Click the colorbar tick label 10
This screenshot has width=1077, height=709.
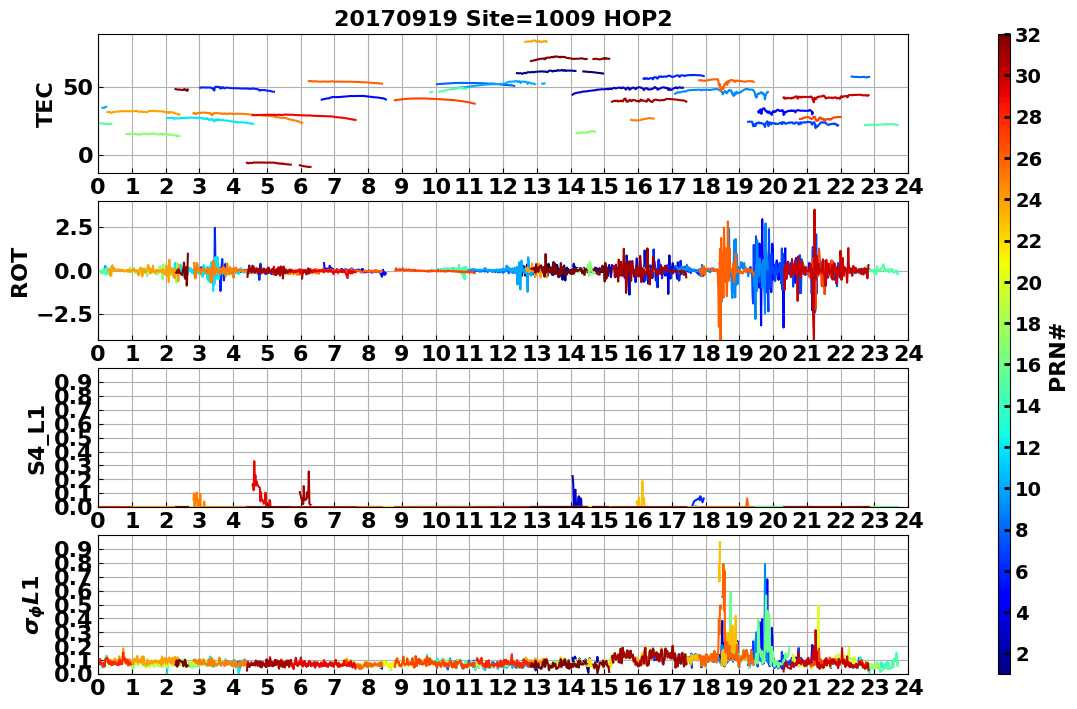tap(1028, 488)
